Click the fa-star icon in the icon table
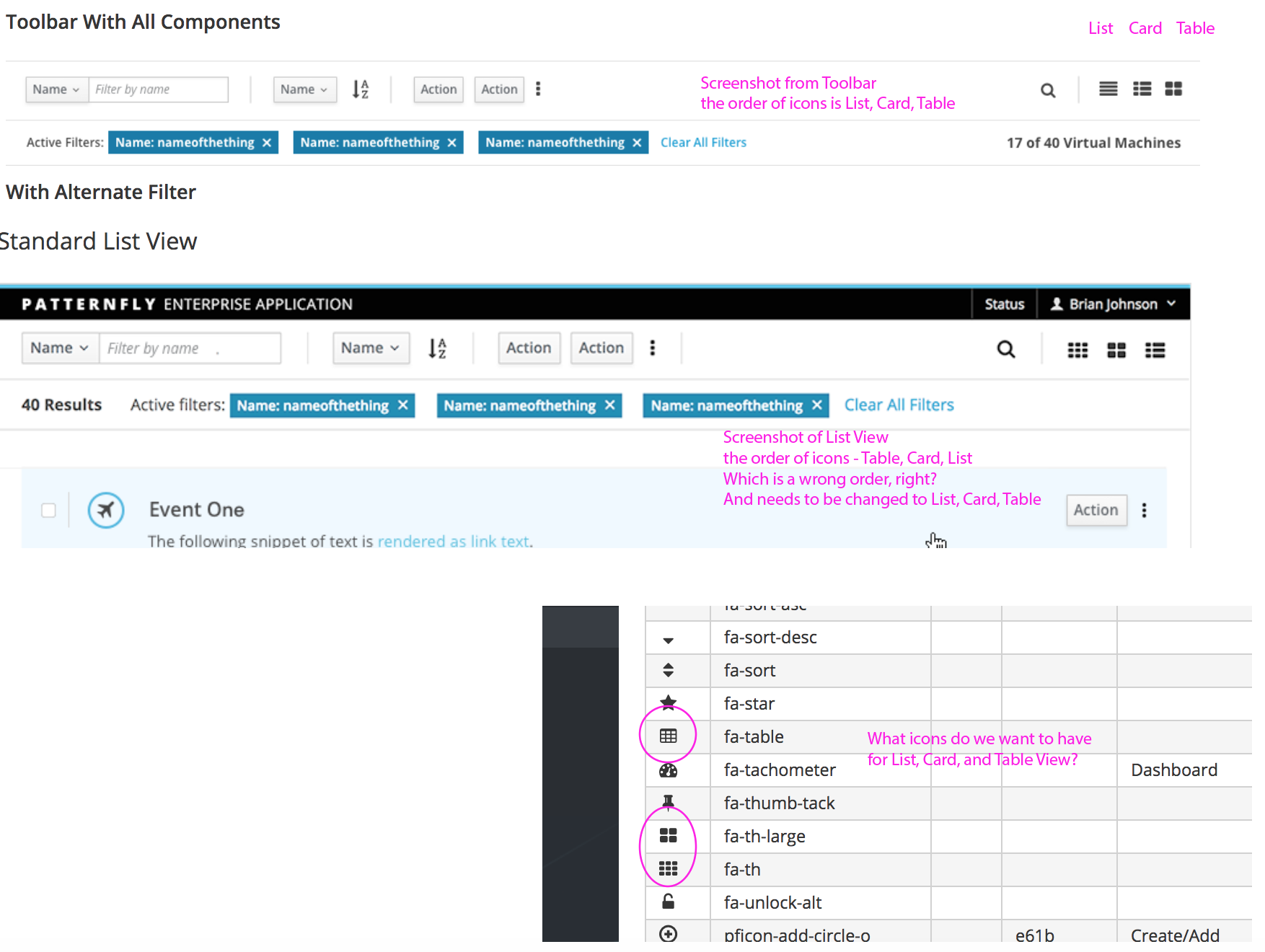 click(x=669, y=702)
